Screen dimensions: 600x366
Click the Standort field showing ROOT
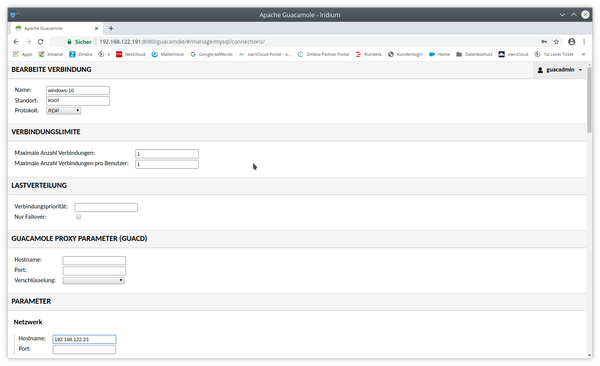click(78, 101)
